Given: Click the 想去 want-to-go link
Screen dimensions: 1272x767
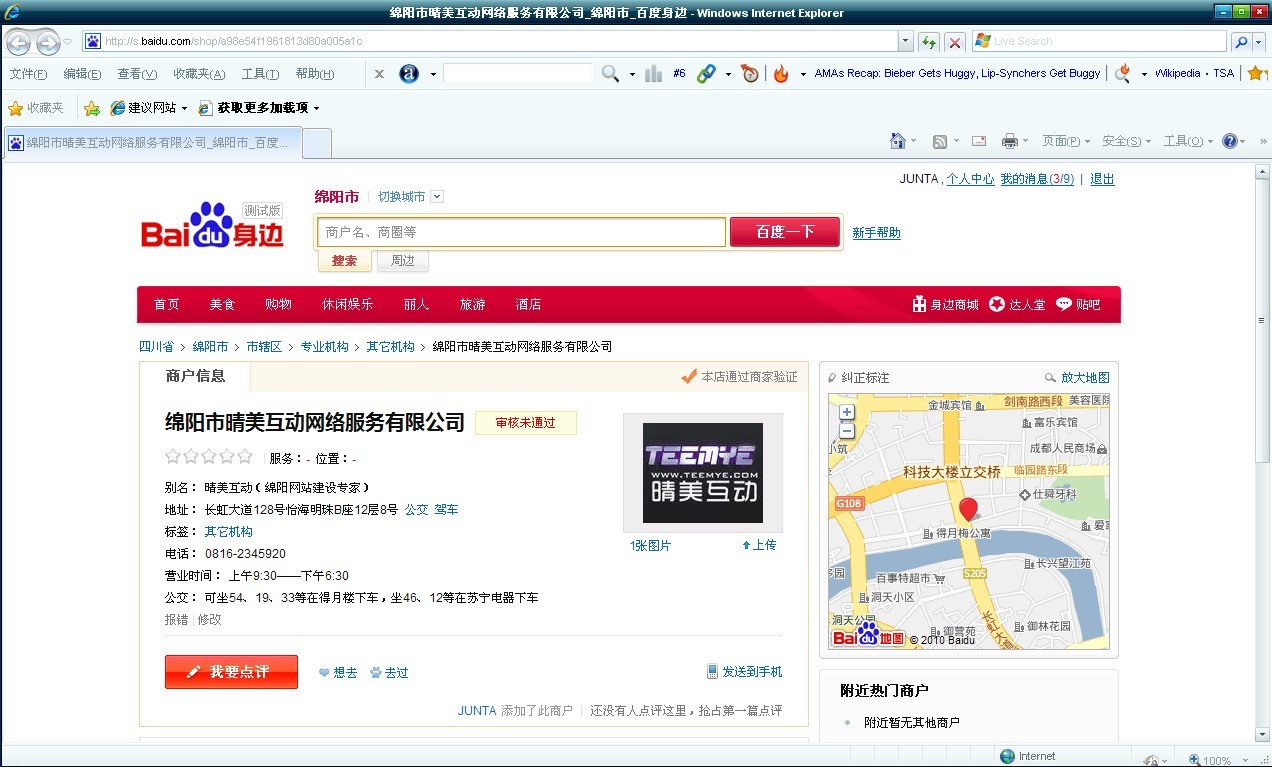Looking at the screenshot, I should [338, 673].
